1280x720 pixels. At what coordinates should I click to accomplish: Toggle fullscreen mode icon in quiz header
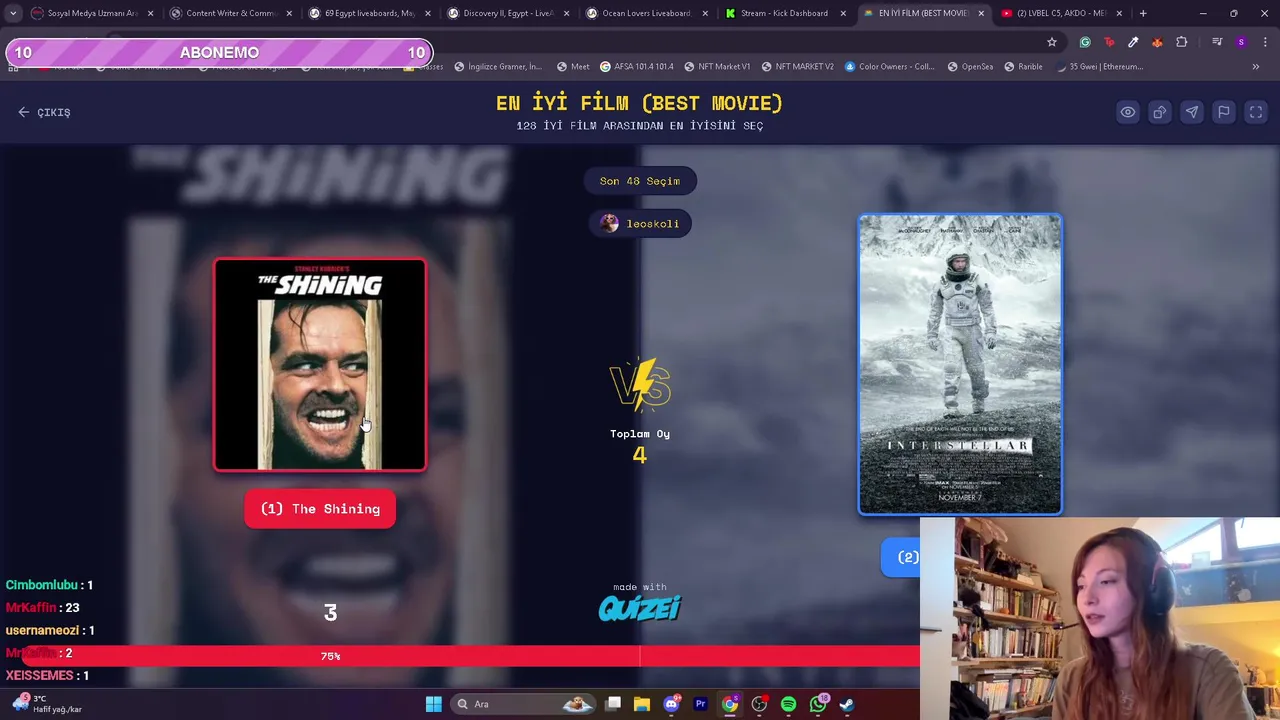[1255, 112]
